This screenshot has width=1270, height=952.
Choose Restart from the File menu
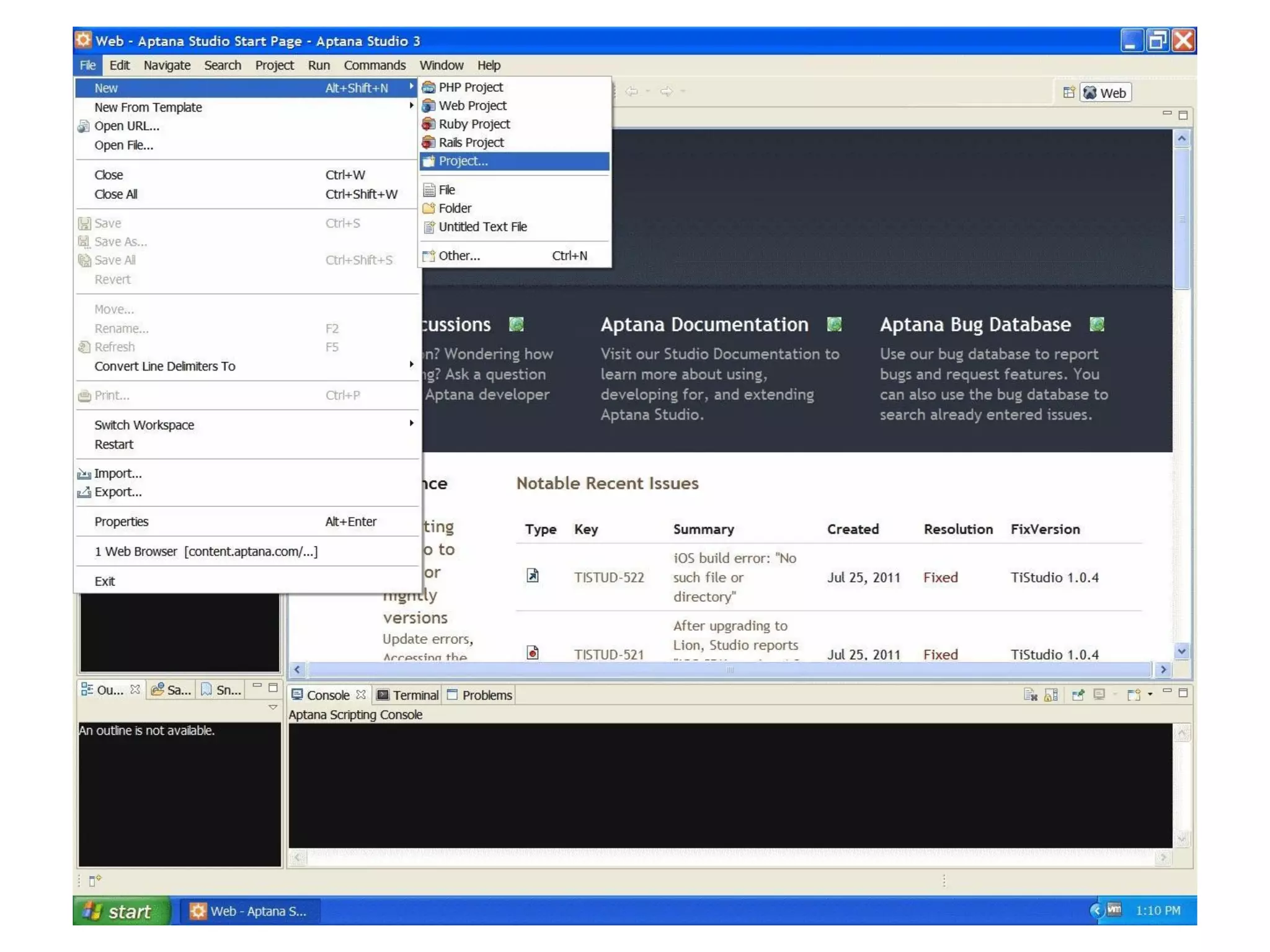(x=247, y=444)
